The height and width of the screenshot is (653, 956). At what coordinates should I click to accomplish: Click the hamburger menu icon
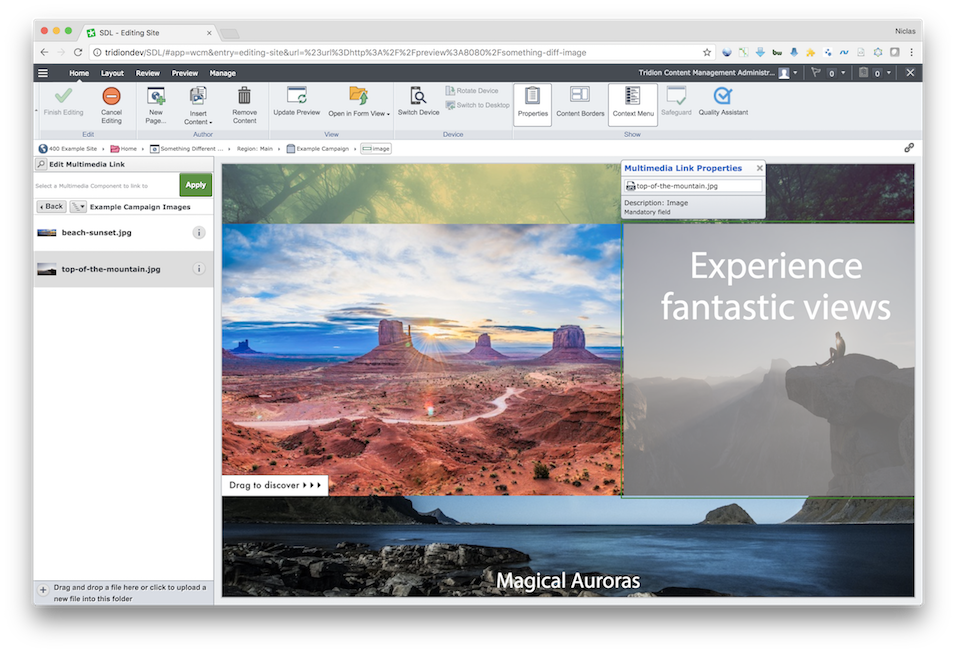click(43, 73)
